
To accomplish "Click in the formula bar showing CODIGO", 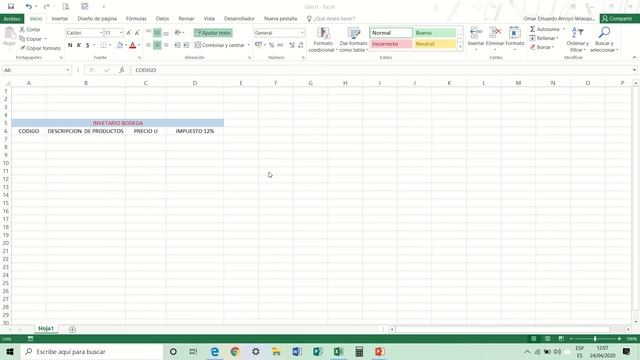I will [x=382, y=70].
